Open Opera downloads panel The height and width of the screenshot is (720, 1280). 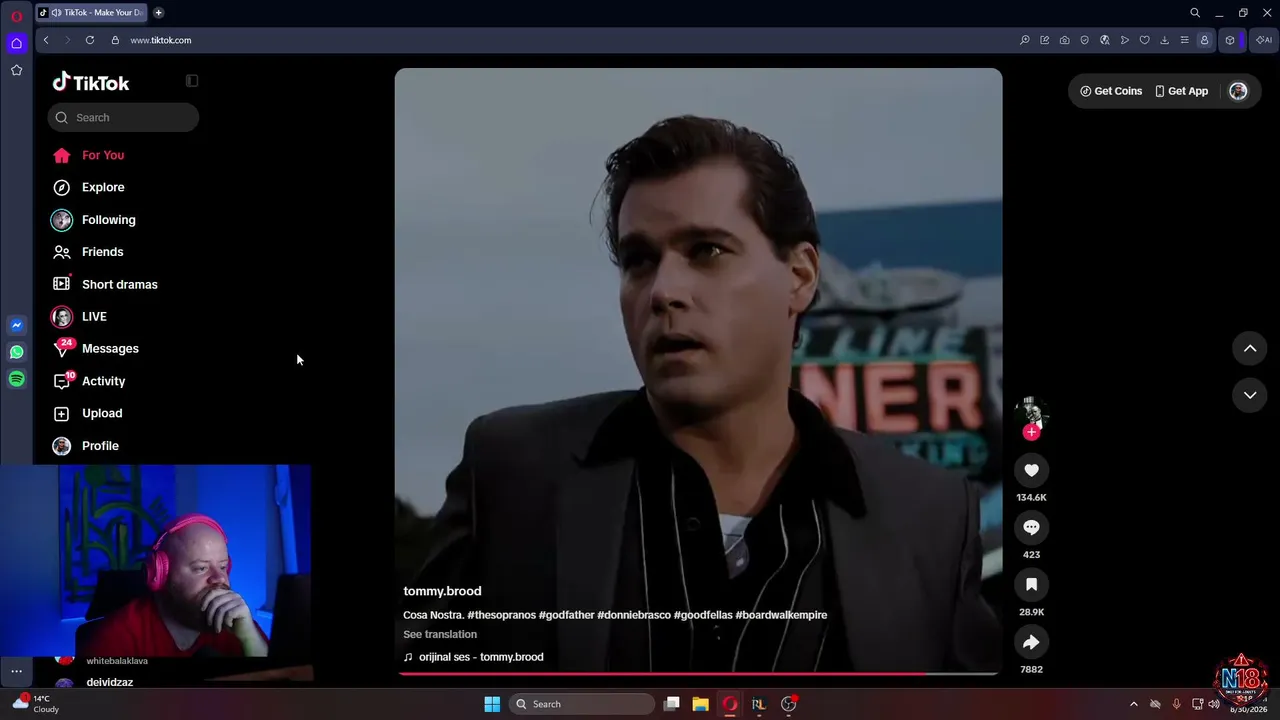(x=1164, y=40)
